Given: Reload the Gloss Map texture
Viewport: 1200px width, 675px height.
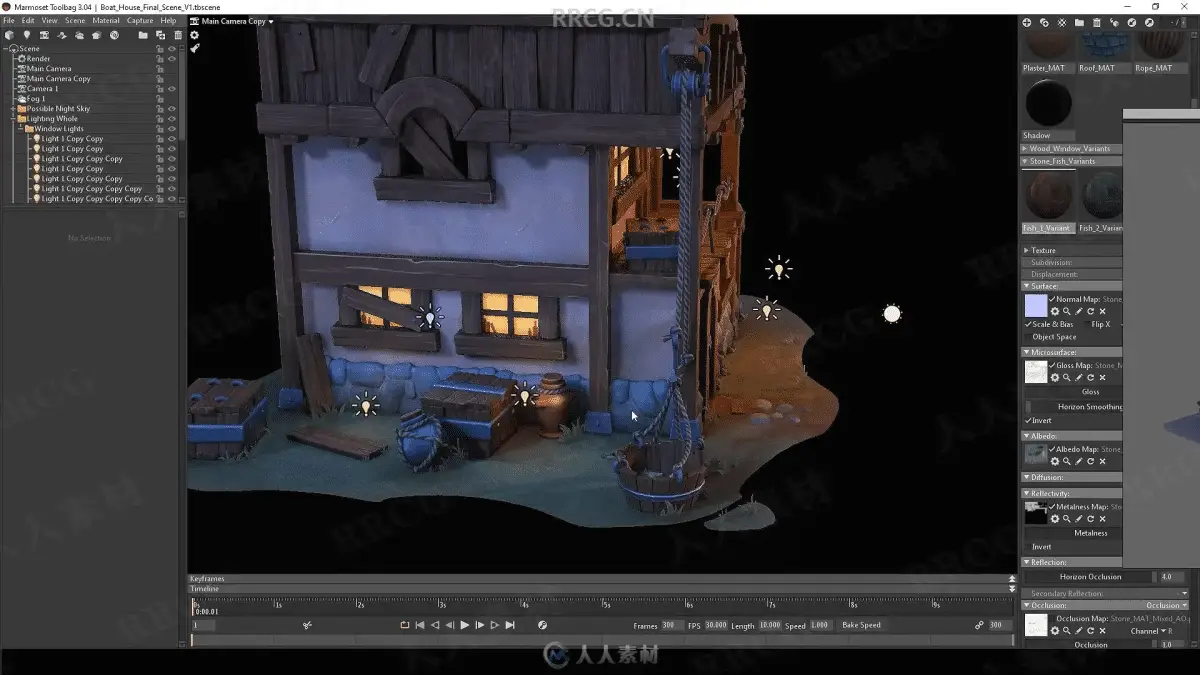Looking at the screenshot, I should point(1091,378).
